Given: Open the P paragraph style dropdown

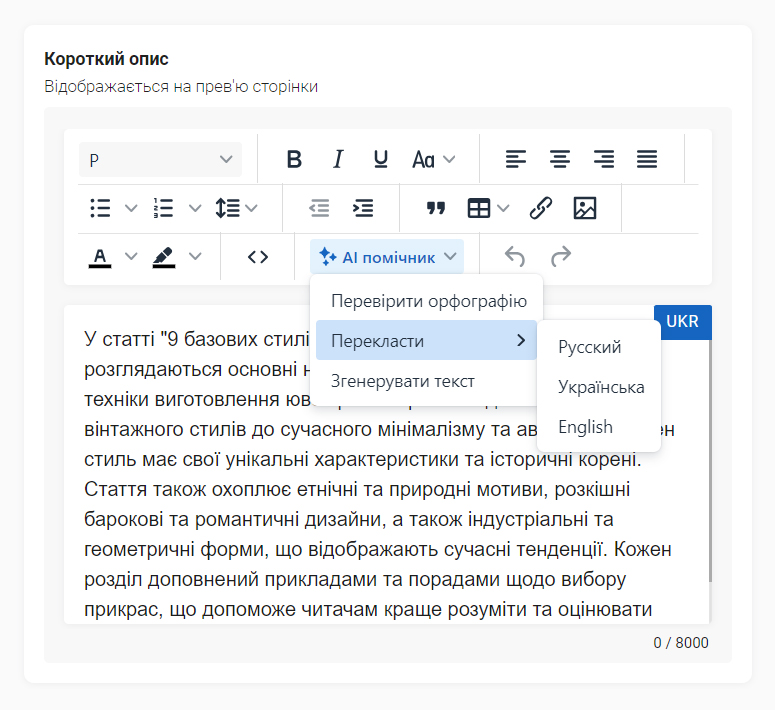Looking at the screenshot, I should [x=161, y=160].
